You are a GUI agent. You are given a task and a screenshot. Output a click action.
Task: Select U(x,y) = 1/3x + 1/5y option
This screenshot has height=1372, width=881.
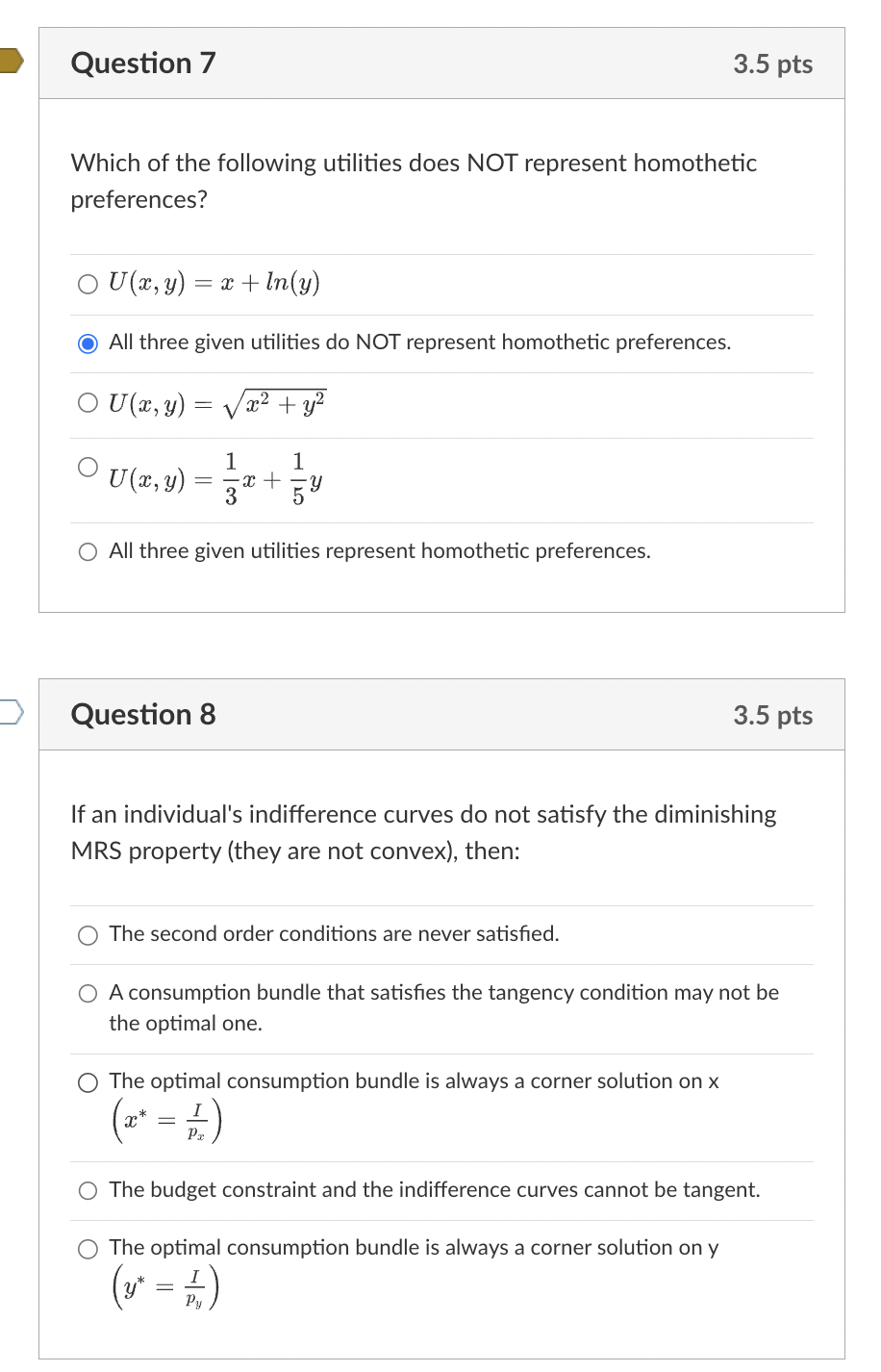pyautogui.click(x=88, y=466)
